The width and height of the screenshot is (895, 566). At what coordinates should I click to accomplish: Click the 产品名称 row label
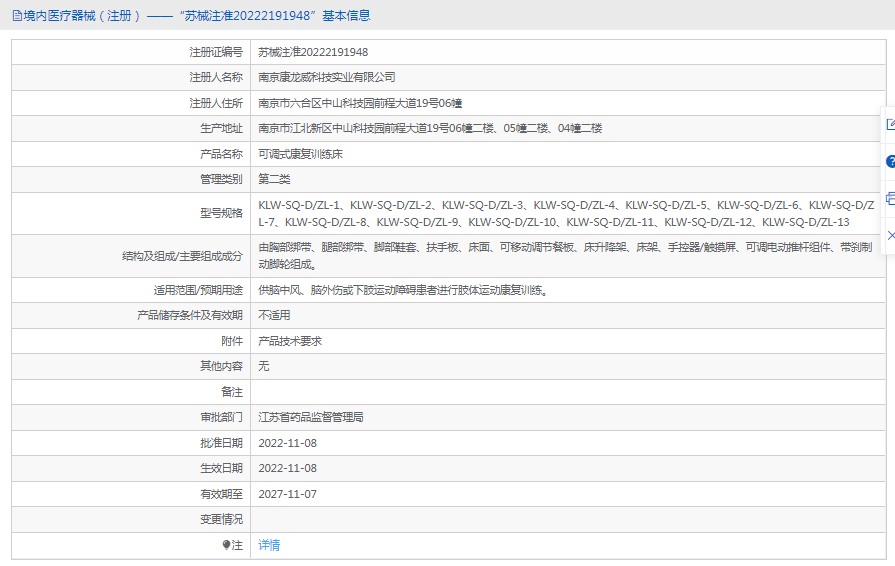tap(221, 154)
